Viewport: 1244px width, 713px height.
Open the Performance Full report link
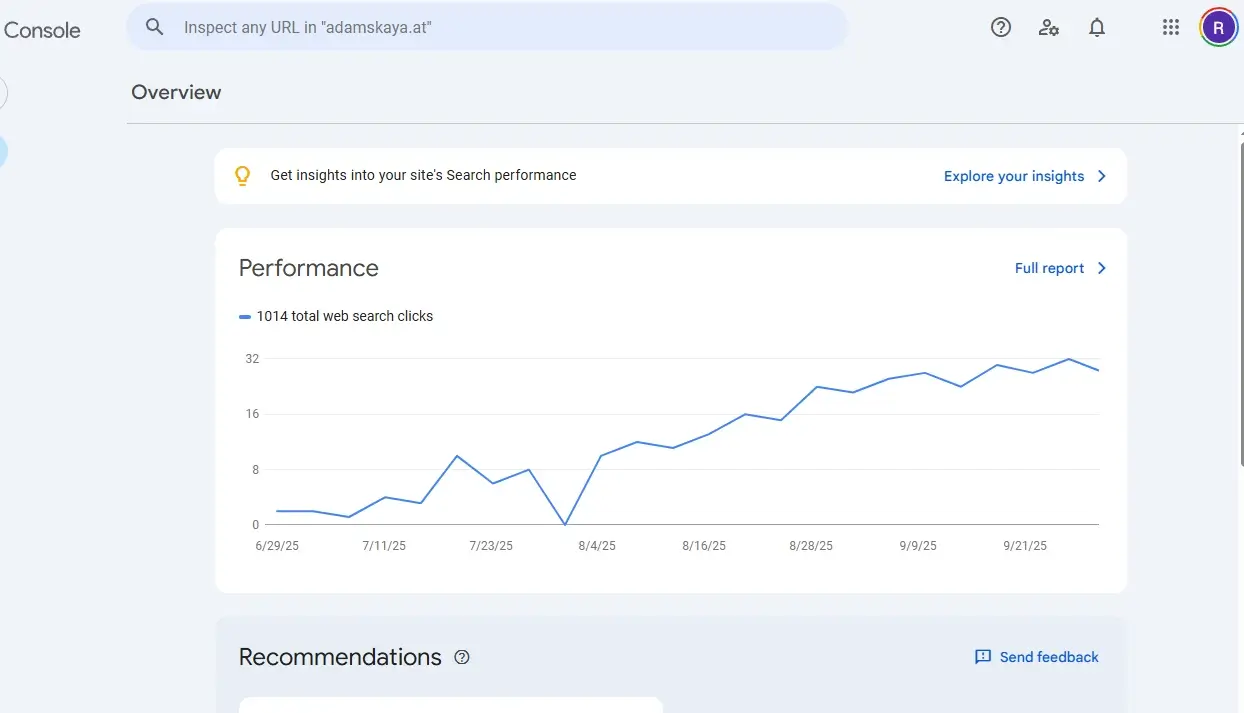point(1049,268)
